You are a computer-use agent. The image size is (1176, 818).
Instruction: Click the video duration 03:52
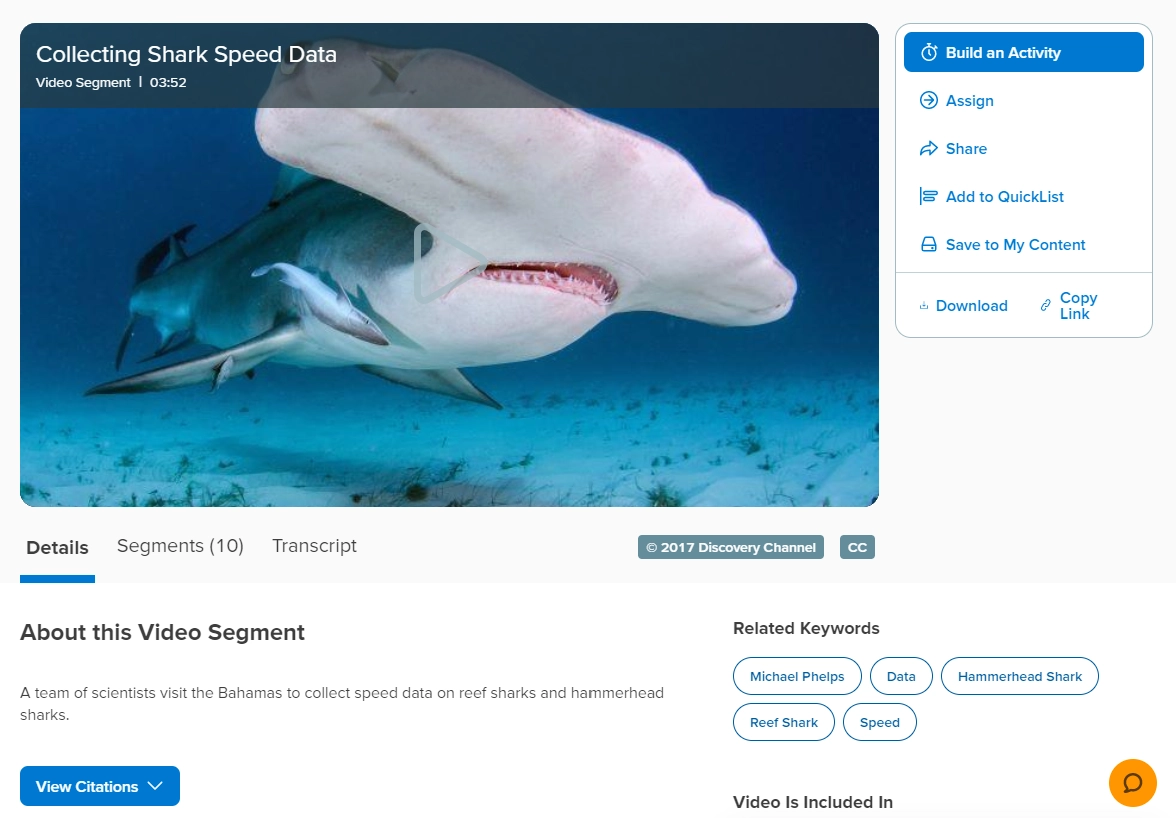168,82
